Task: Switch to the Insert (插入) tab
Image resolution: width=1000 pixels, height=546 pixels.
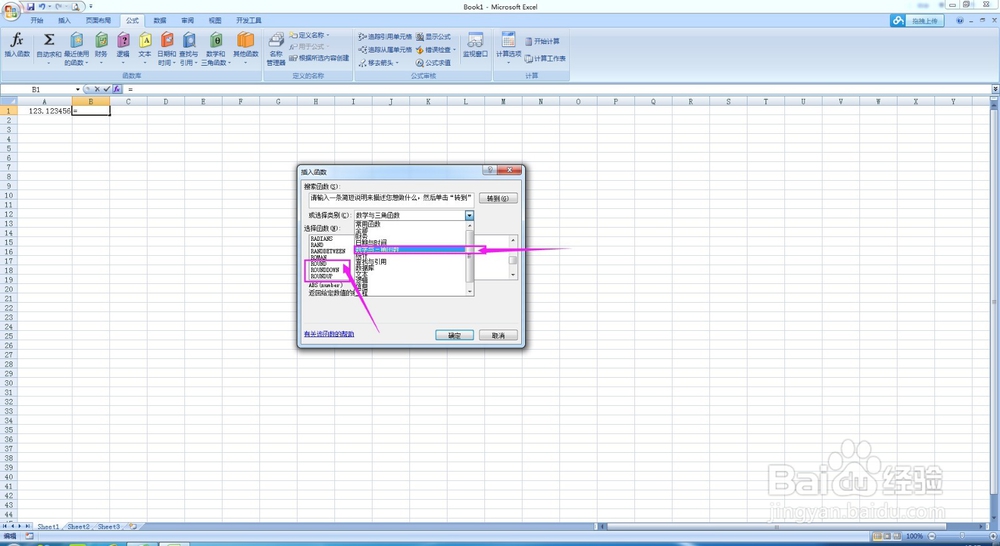Action: coord(64,20)
